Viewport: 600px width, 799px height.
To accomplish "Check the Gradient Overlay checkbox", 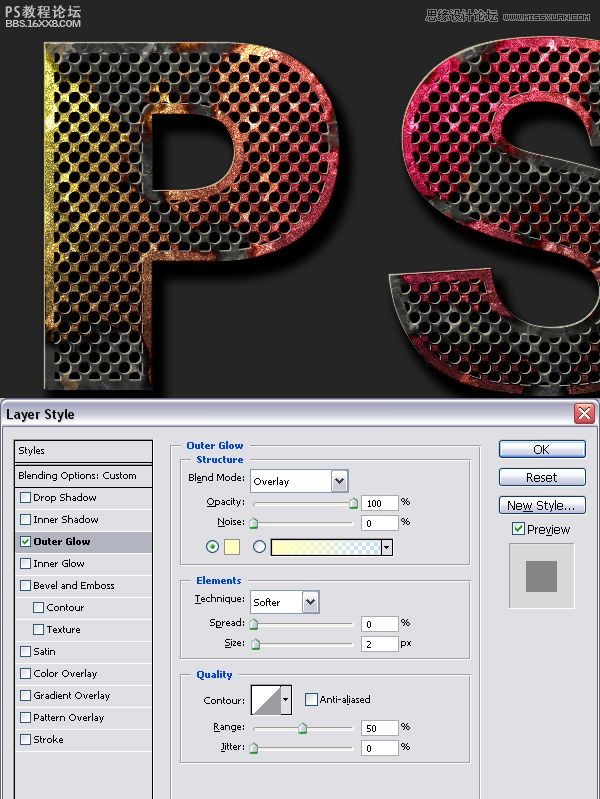I will coord(25,695).
